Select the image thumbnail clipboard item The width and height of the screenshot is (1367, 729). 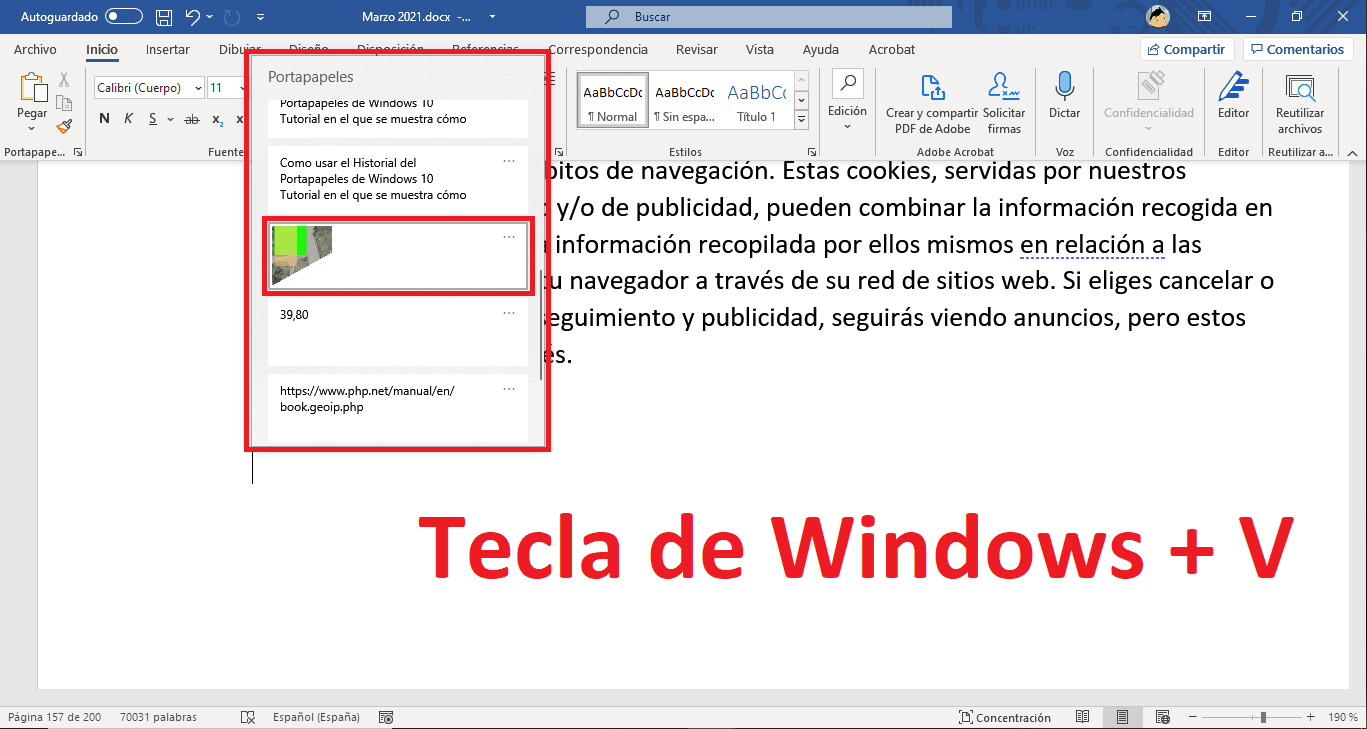[x=396, y=256]
